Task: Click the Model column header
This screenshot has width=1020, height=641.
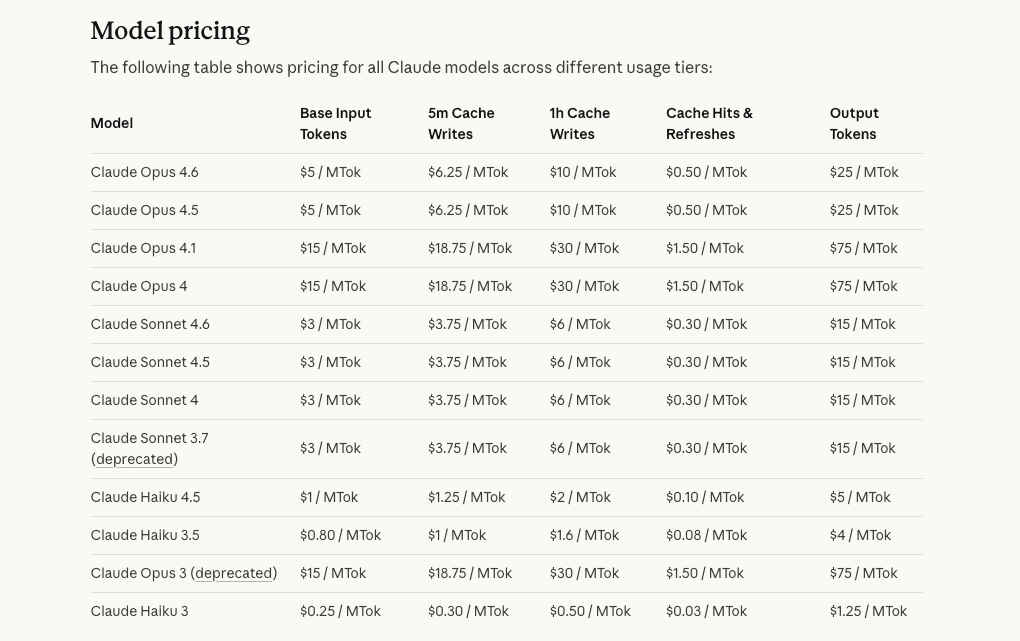Action: [111, 123]
